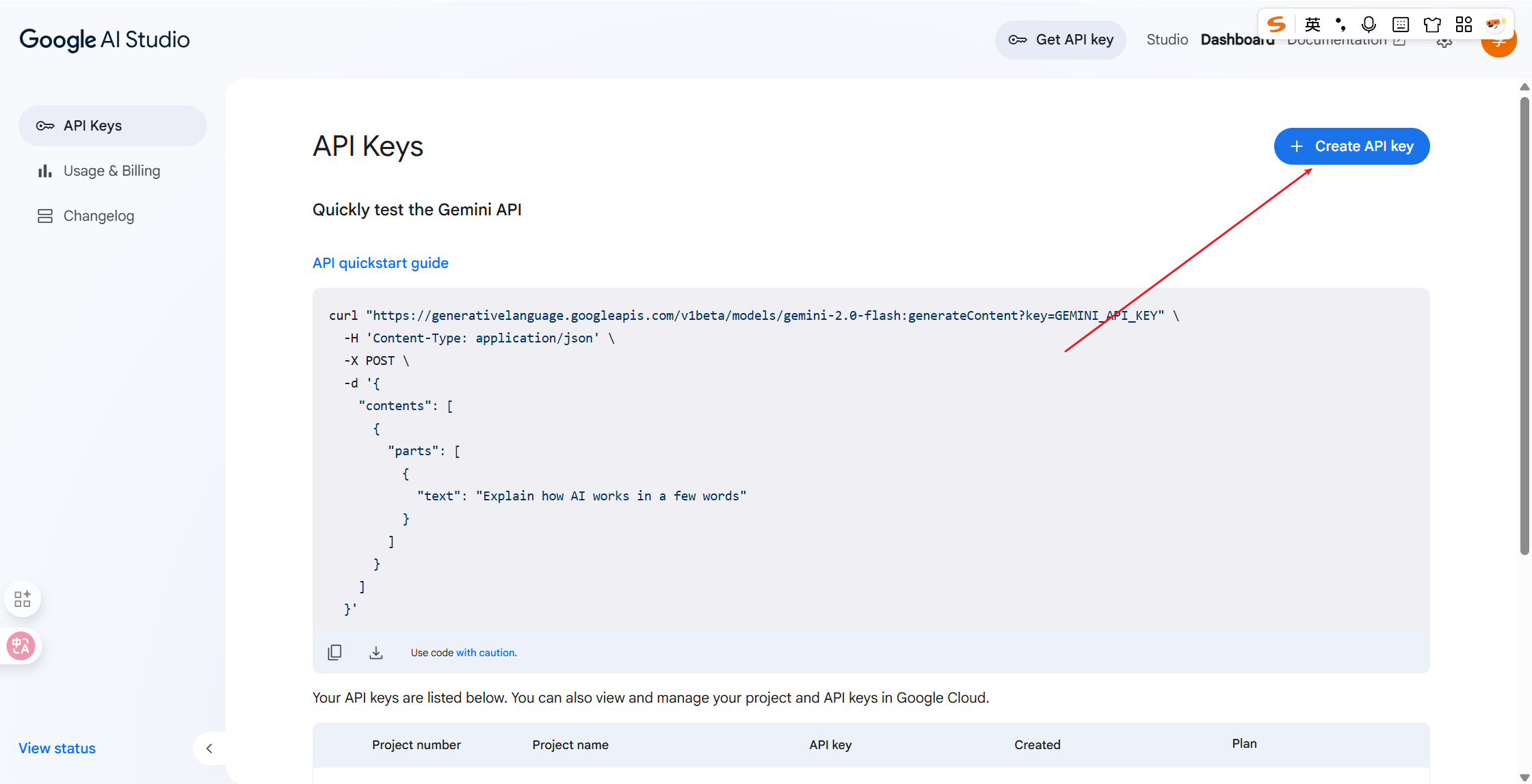Download the curl code snippet
The width and height of the screenshot is (1532, 784).
pos(376,652)
